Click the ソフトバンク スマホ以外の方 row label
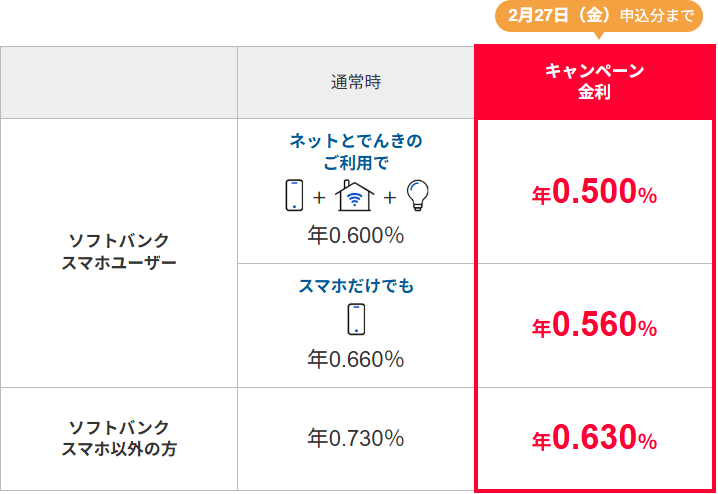 tap(119, 438)
